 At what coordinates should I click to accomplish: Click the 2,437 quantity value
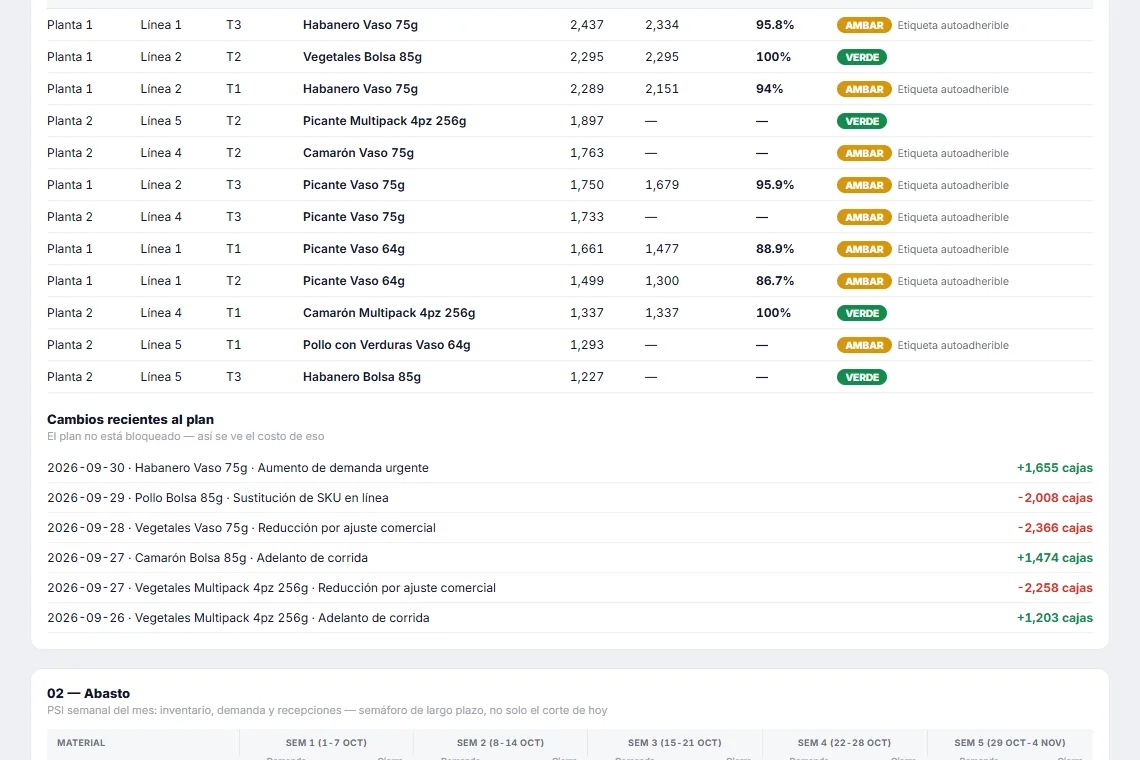pyautogui.click(x=587, y=25)
